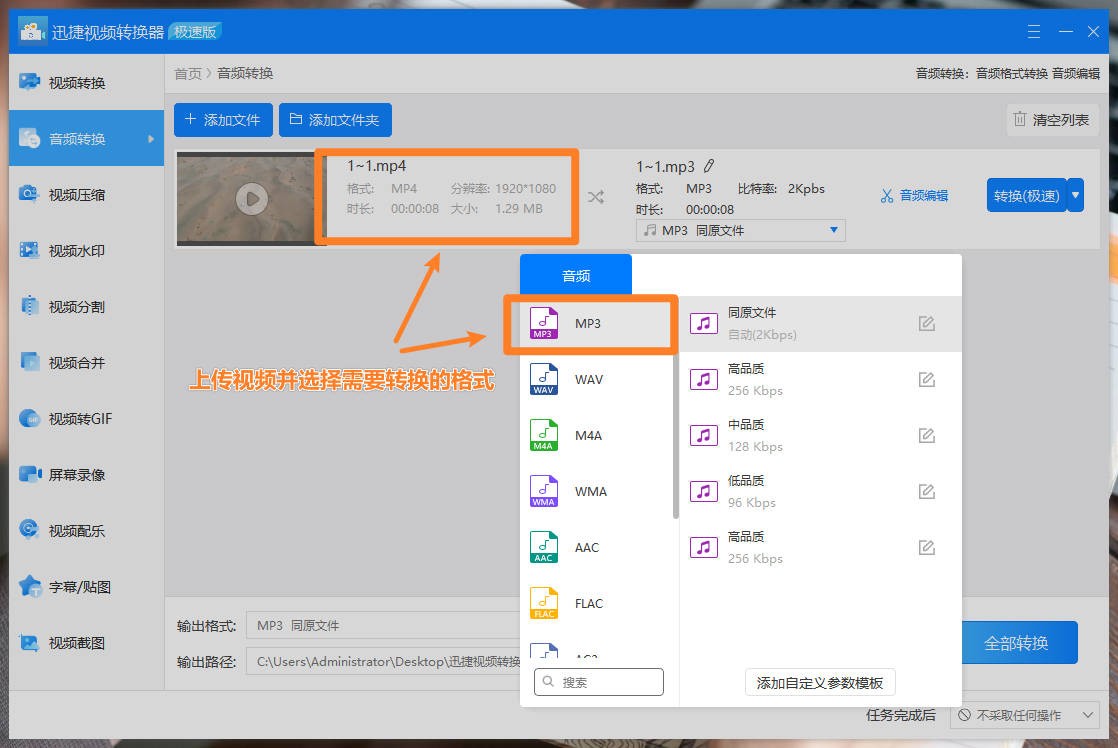This screenshot has width=1118, height=748.
Task: Go back via the 首页 breadcrumb
Action: coord(188,72)
